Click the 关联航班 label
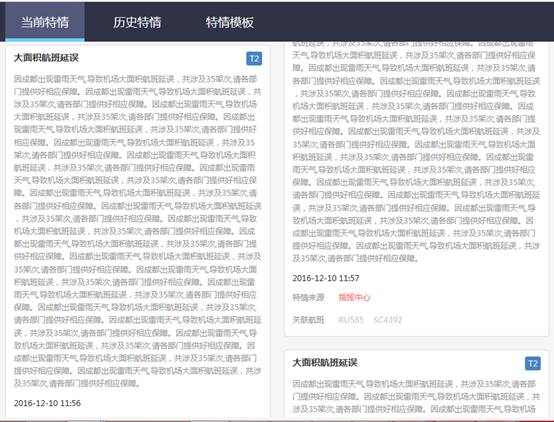This screenshot has height=422, width=554. 308,320
